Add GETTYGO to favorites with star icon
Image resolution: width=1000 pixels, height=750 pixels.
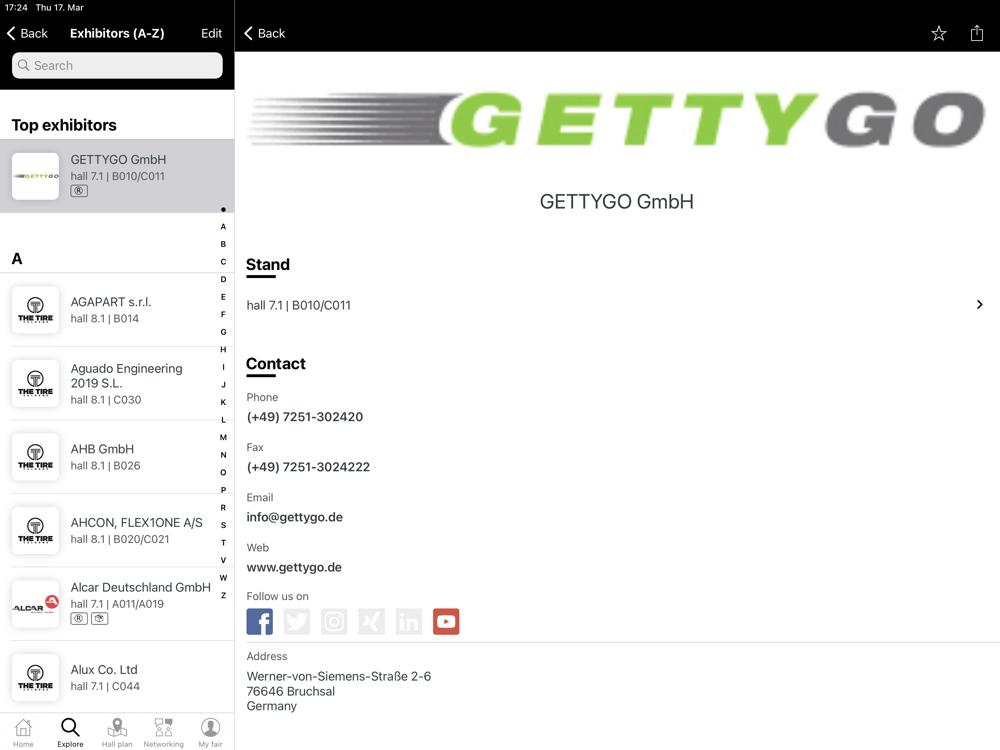coord(938,33)
